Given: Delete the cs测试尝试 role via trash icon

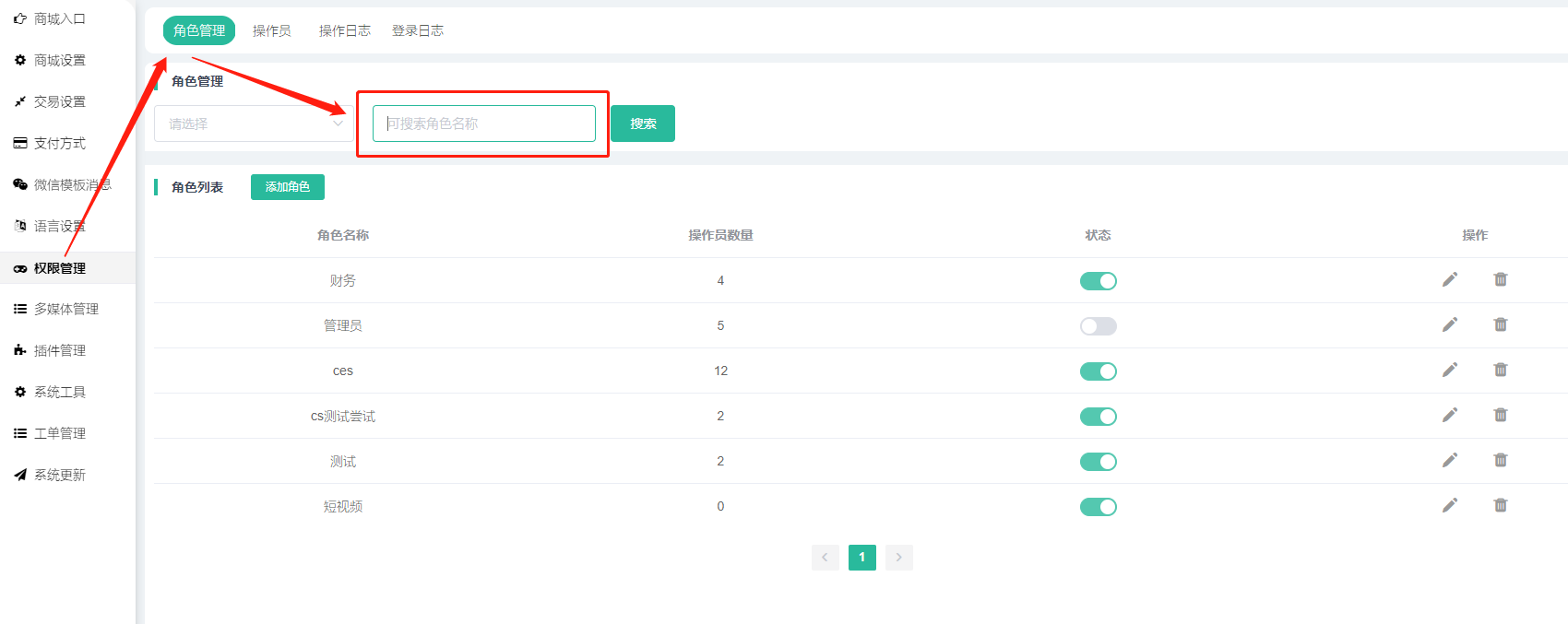Looking at the screenshot, I should point(1501,415).
